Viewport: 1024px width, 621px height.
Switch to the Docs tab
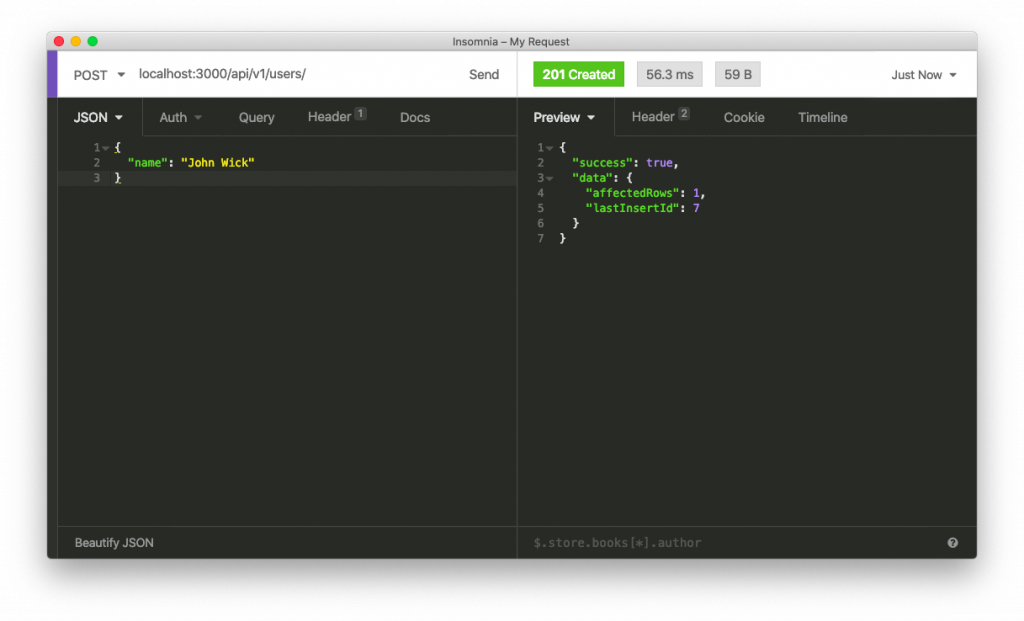414,117
